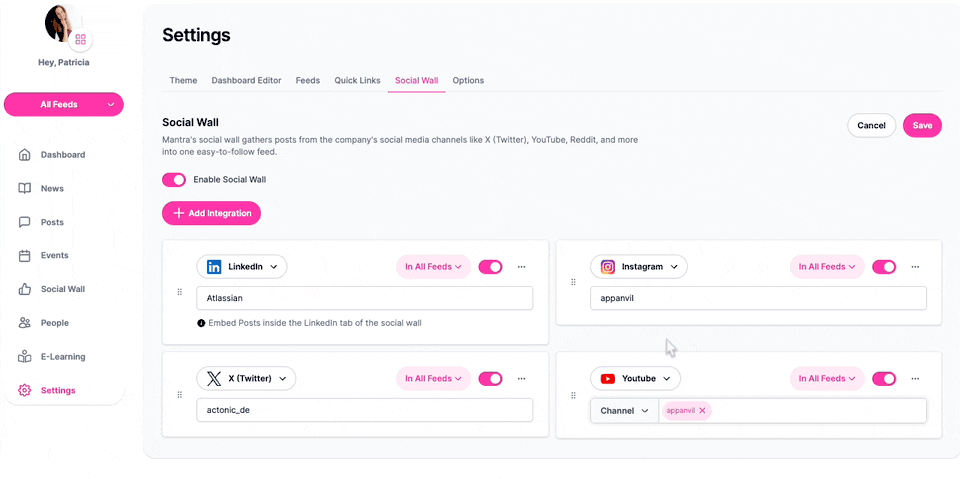Click the Atlassian input field
The width and height of the screenshot is (960, 479).
(x=364, y=298)
